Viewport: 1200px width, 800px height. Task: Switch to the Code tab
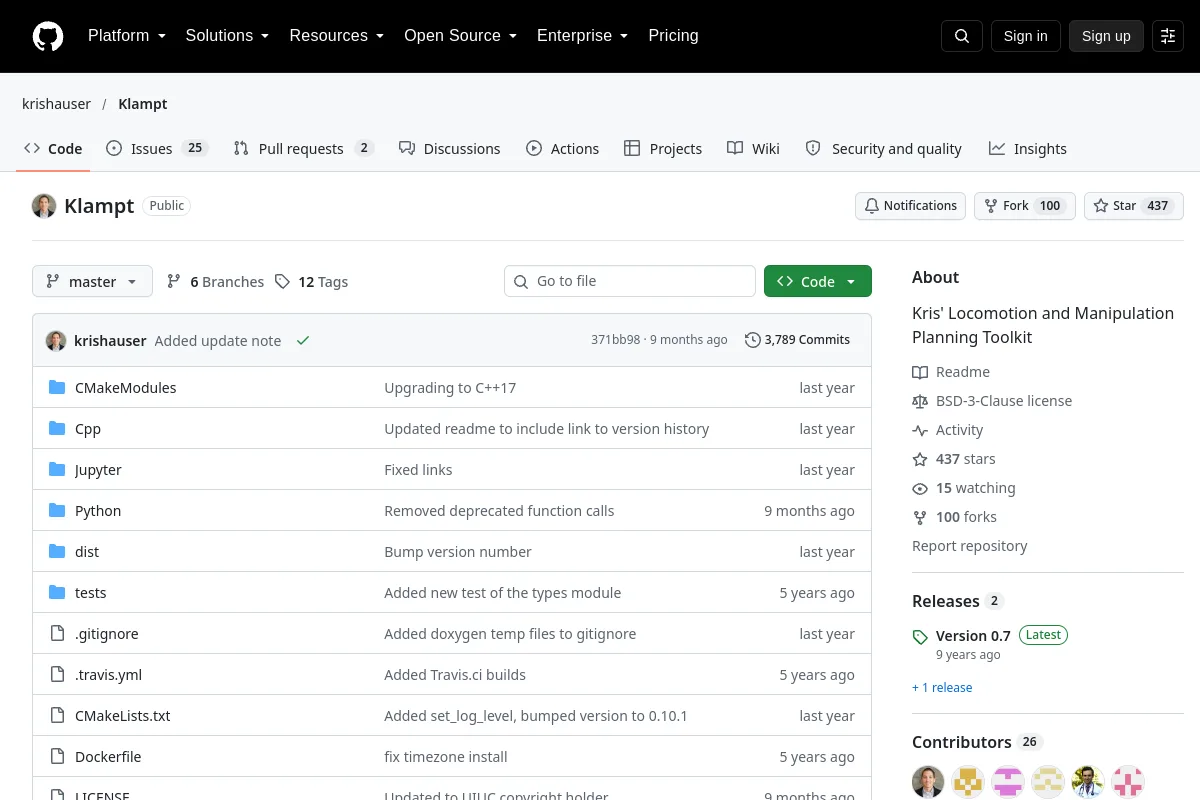click(53, 149)
